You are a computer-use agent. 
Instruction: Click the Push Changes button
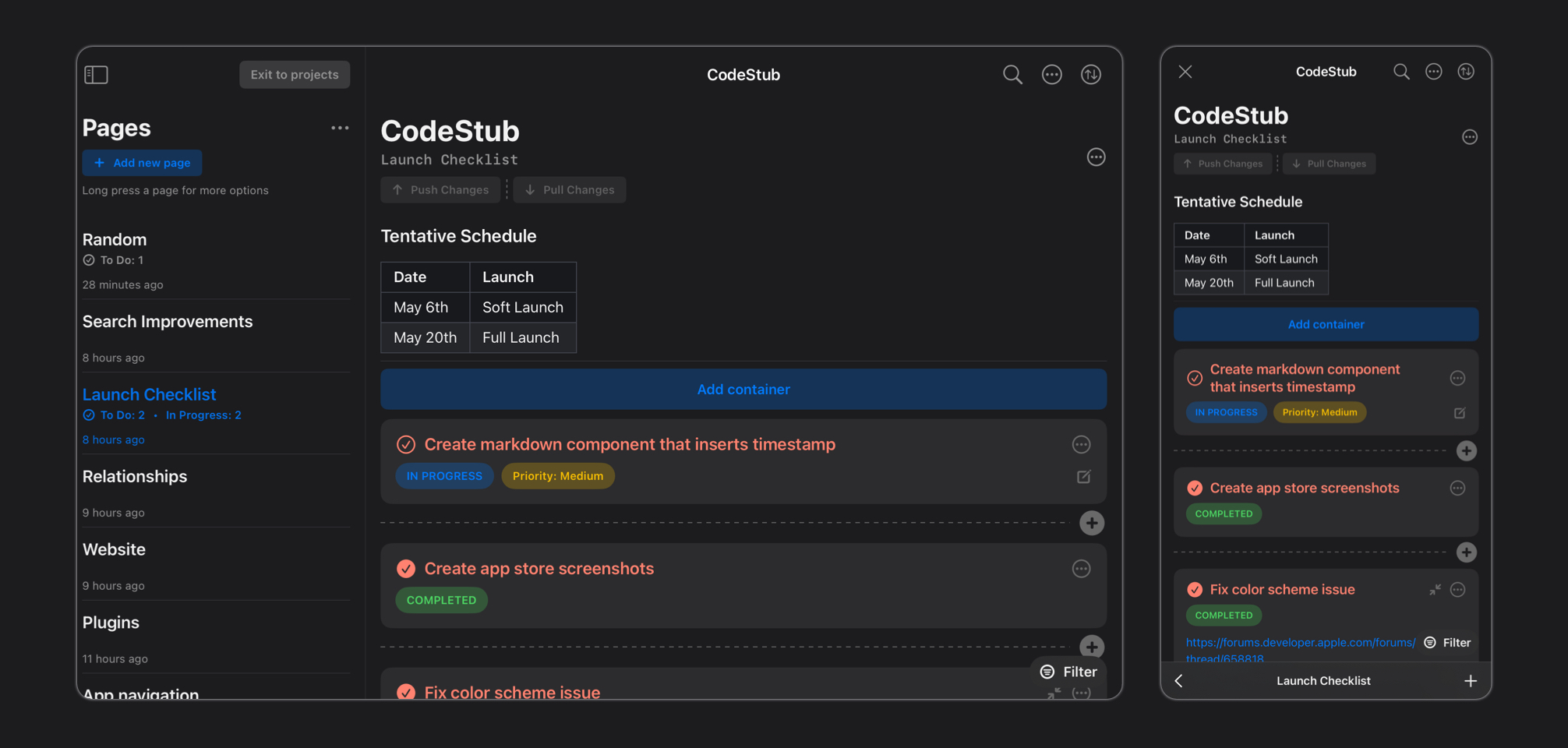pyautogui.click(x=440, y=189)
